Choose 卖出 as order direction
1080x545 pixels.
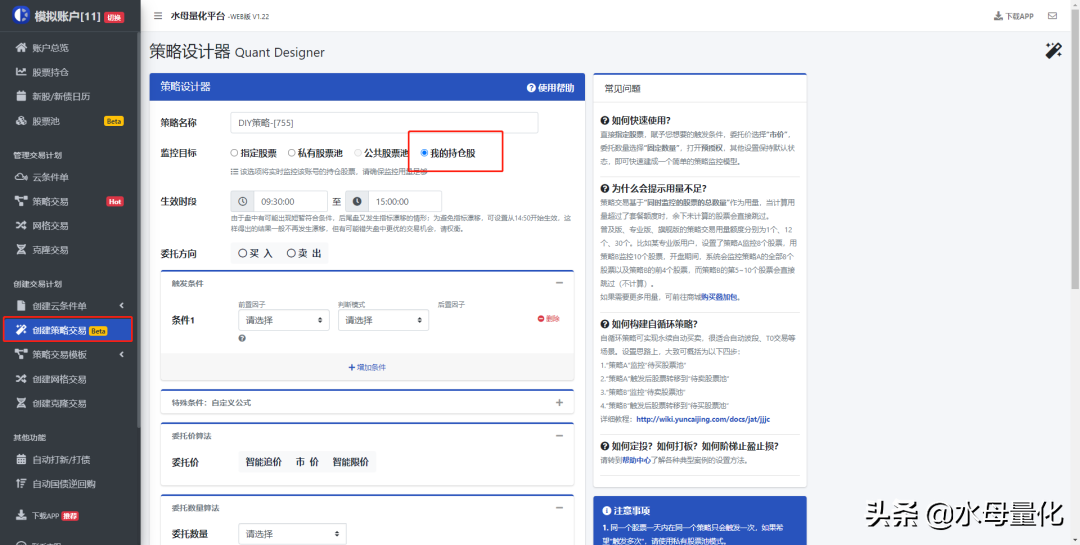point(304,254)
